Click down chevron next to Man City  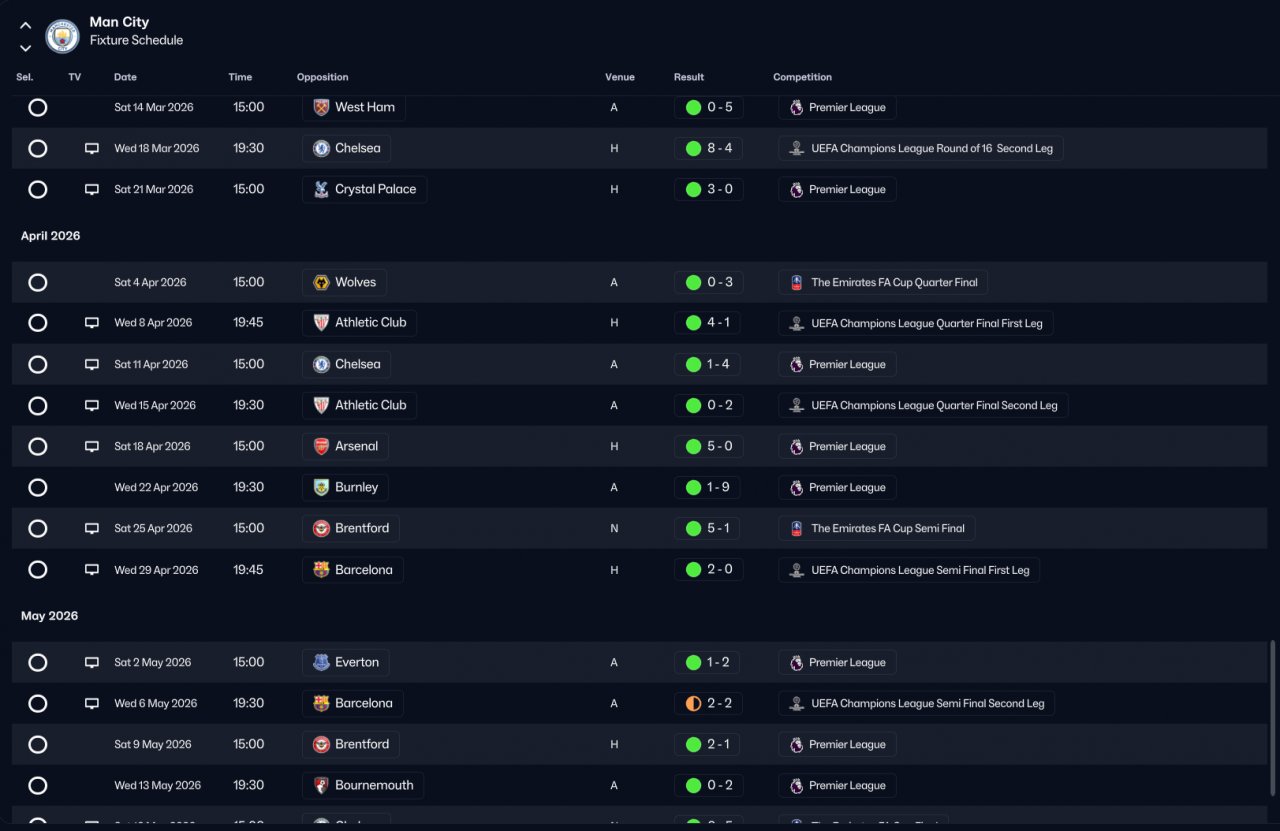tap(25, 47)
